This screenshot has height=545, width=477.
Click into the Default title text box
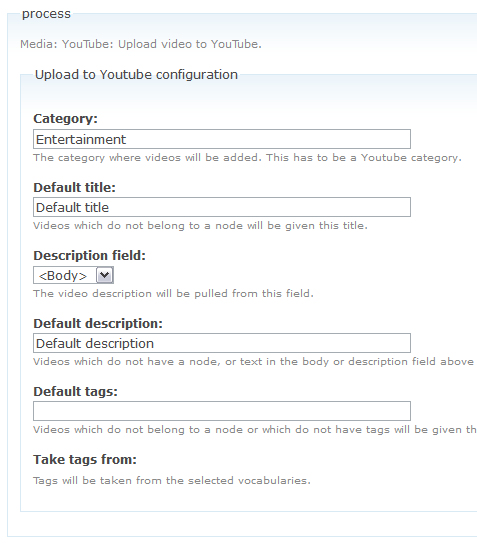(x=222, y=207)
